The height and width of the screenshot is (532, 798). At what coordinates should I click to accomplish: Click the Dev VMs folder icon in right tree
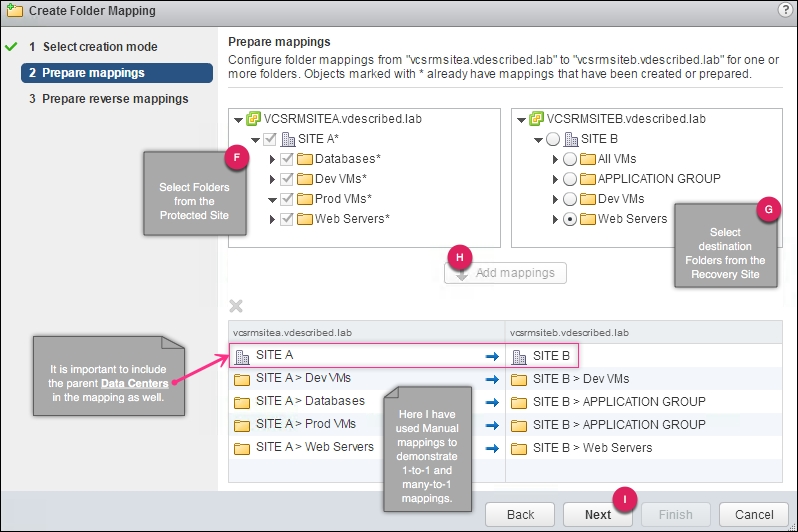[588, 199]
